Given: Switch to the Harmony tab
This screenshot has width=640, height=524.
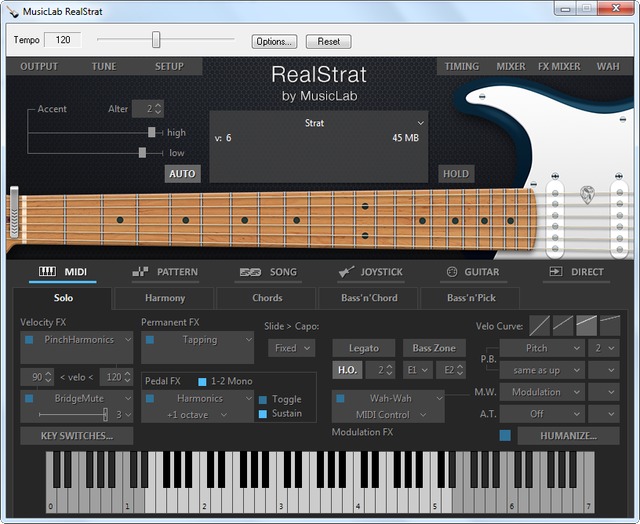Looking at the screenshot, I should tap(165, 298).
